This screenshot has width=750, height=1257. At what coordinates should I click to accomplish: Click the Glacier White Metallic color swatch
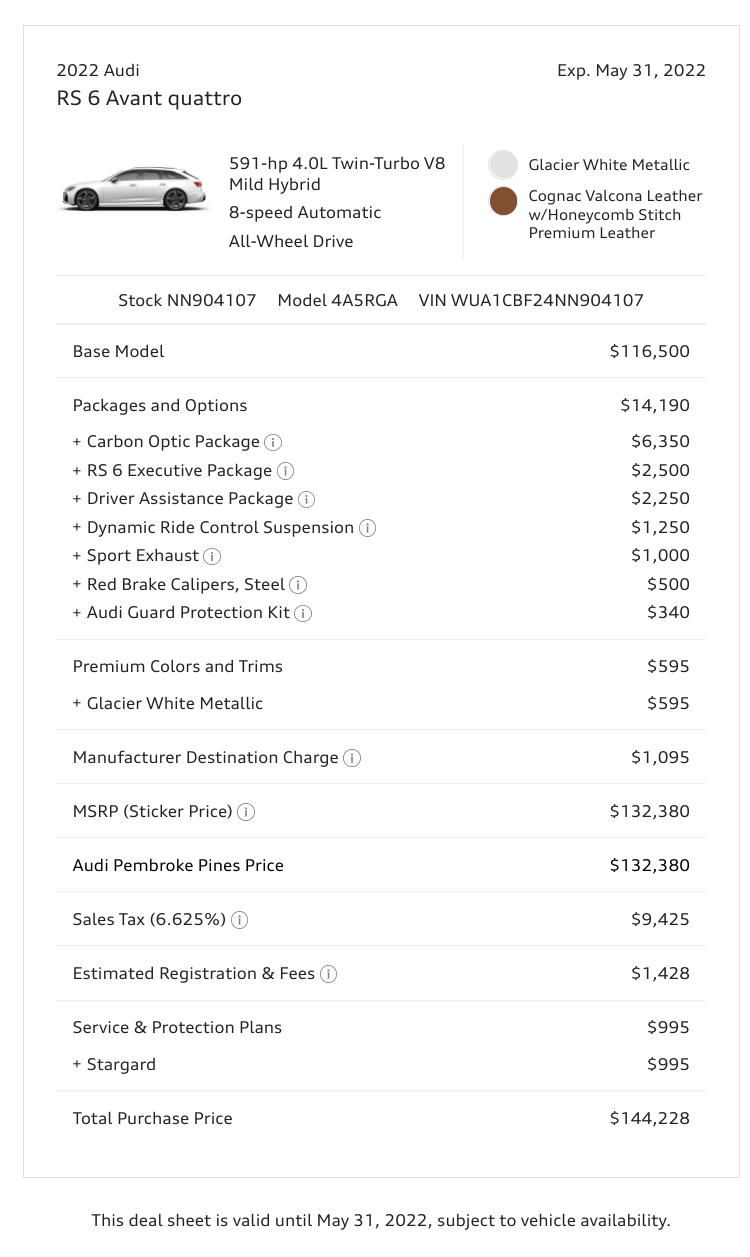coord(503,165)
